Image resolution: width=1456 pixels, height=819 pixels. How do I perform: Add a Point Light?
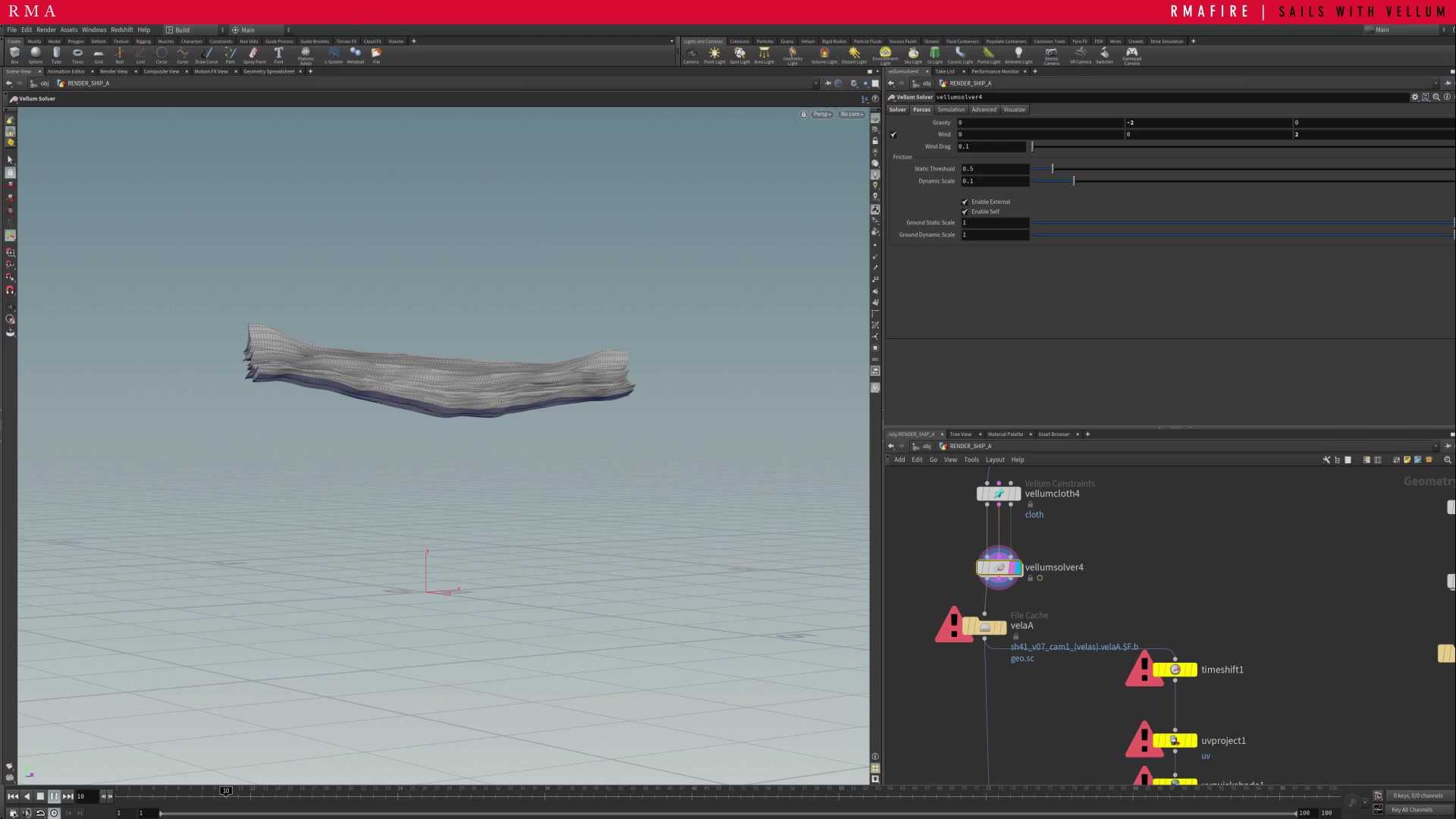tap(714, 55)
